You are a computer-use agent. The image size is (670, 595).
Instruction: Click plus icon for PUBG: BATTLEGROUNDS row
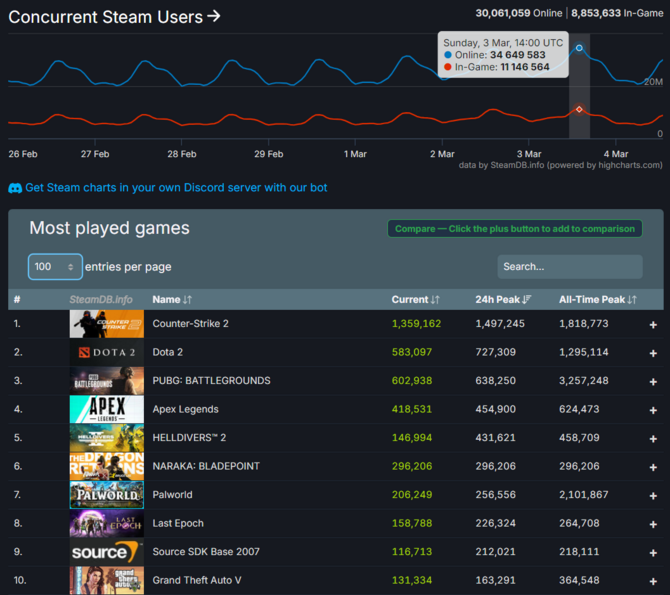[653, 382]
